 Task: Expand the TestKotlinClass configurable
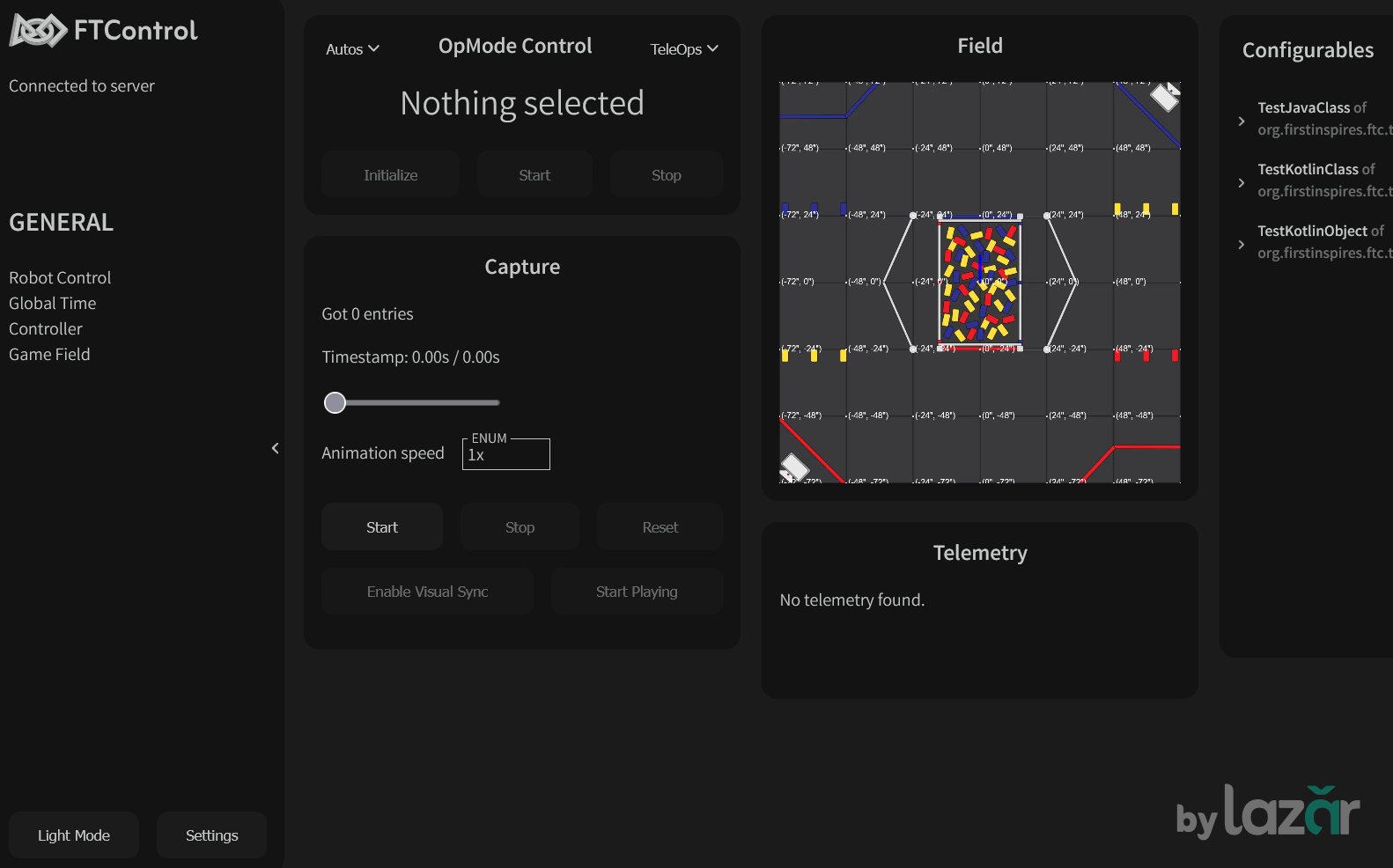[1242, 182]
